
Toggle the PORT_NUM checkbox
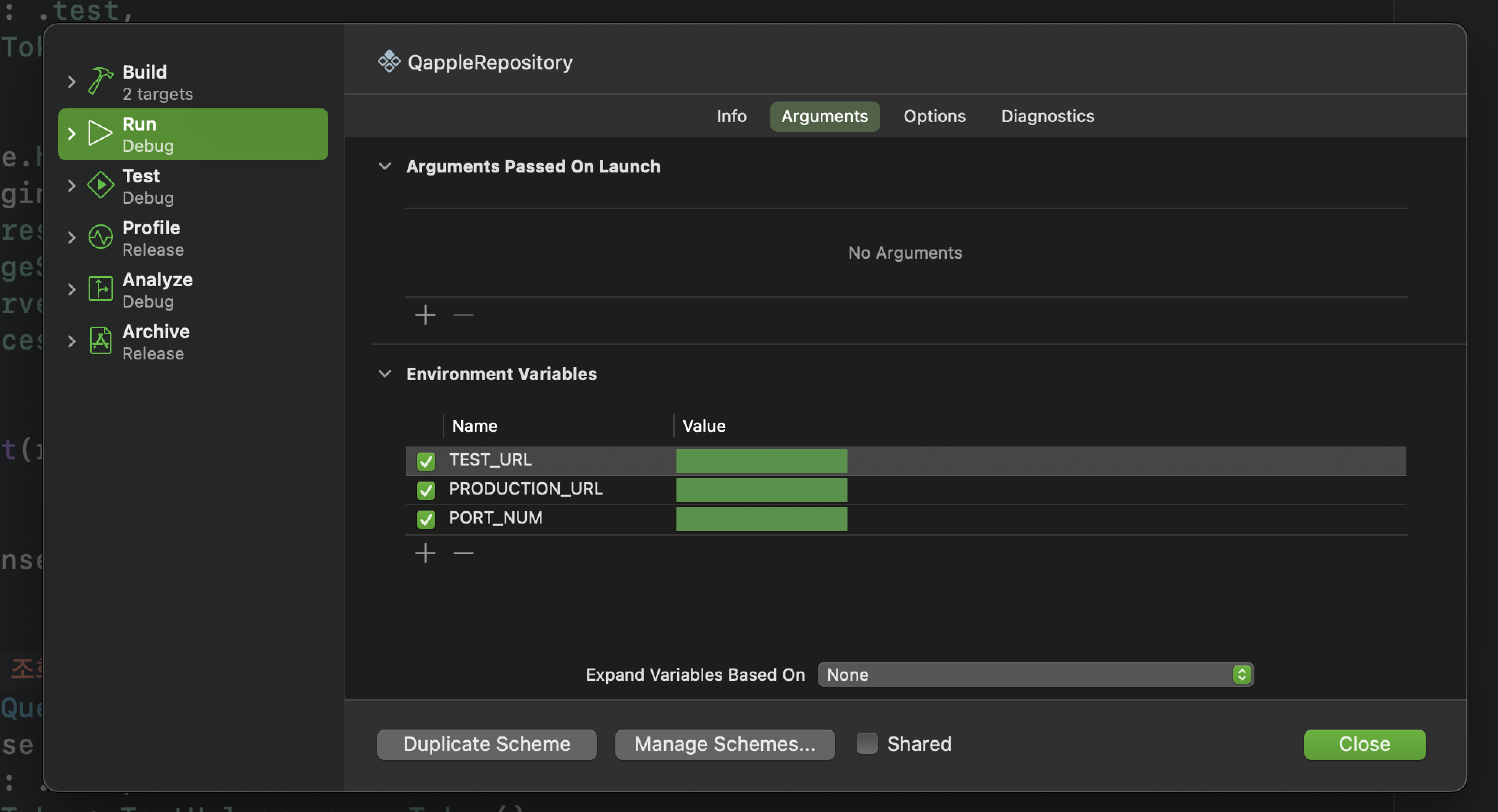(426, 519)
